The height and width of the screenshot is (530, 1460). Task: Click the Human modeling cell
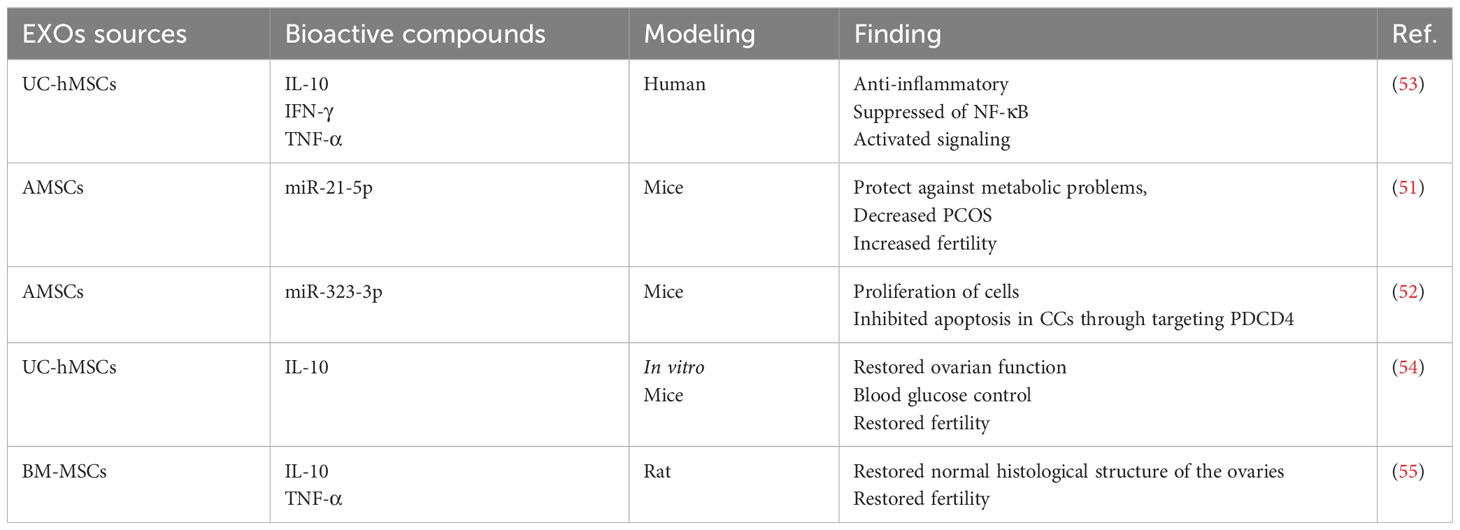[674, 84]
